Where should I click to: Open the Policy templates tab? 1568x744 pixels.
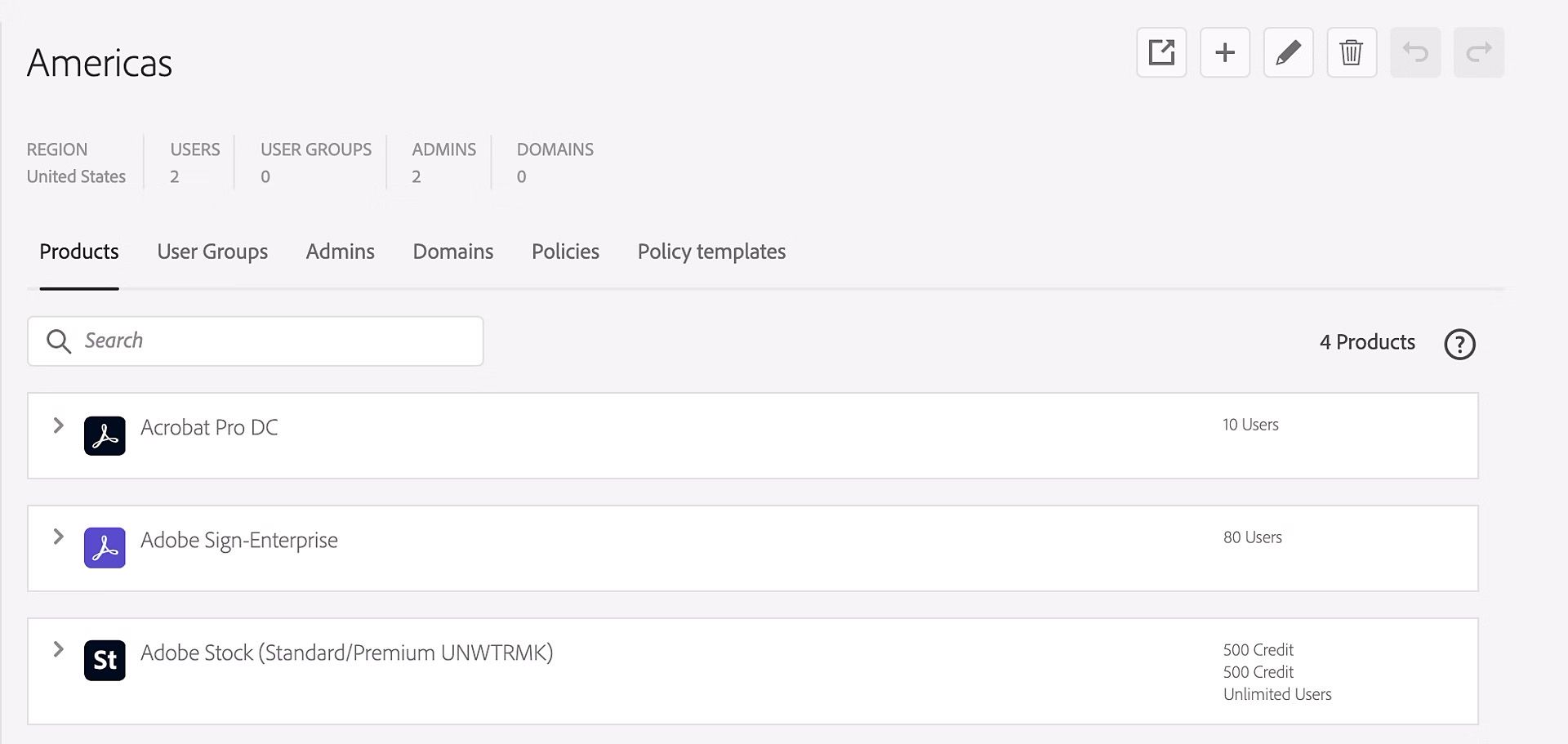[x=711, y=252]
